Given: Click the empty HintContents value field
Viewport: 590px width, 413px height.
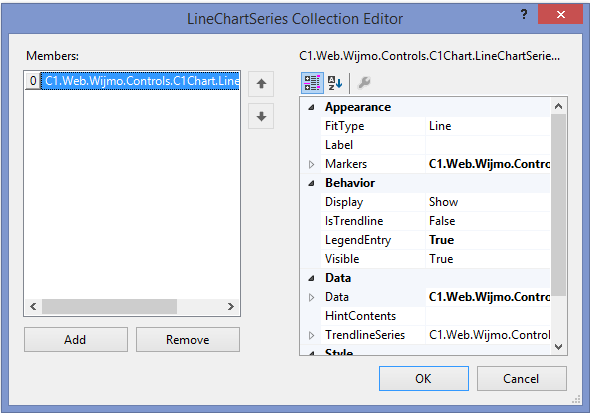Looking at the screenshot, I should click(x=488, y=316).
